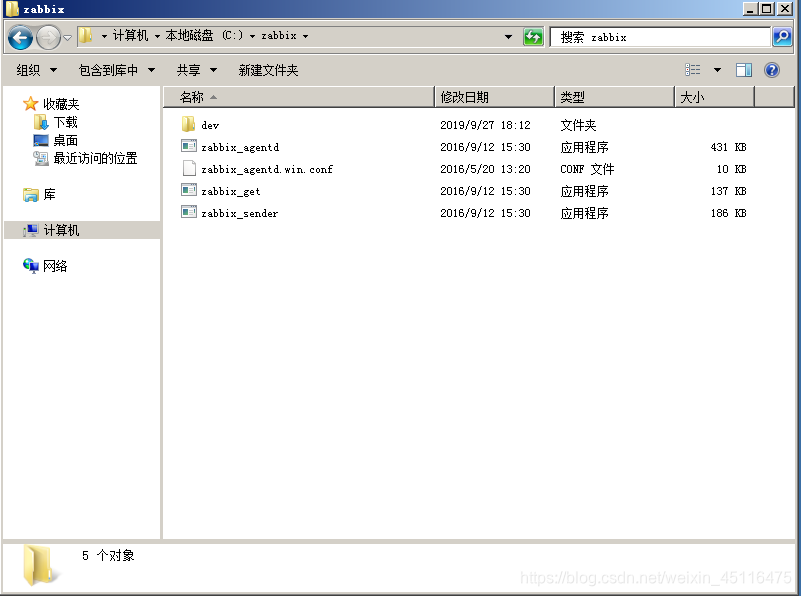Toggle the preview pane icon
The image size is (801, 596).
coord(744,70)
